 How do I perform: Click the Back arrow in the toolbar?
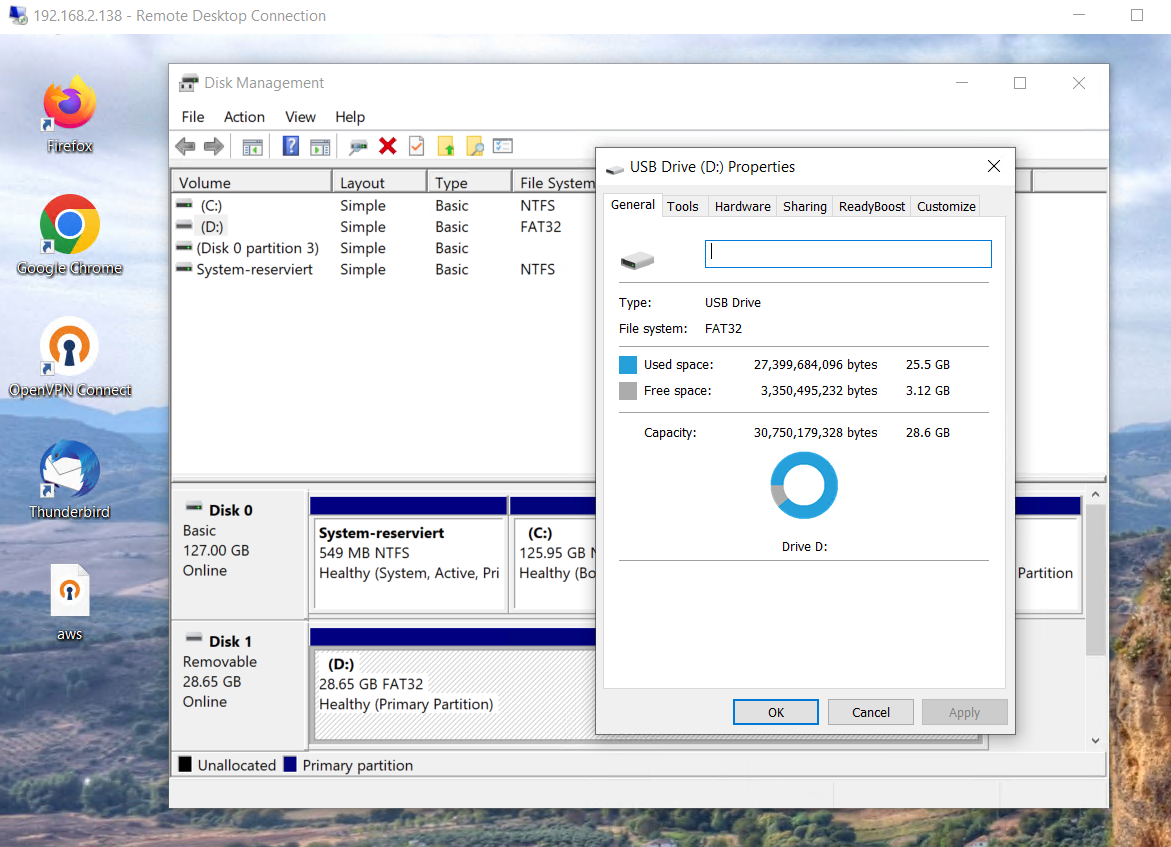click(x=185, y=147)
